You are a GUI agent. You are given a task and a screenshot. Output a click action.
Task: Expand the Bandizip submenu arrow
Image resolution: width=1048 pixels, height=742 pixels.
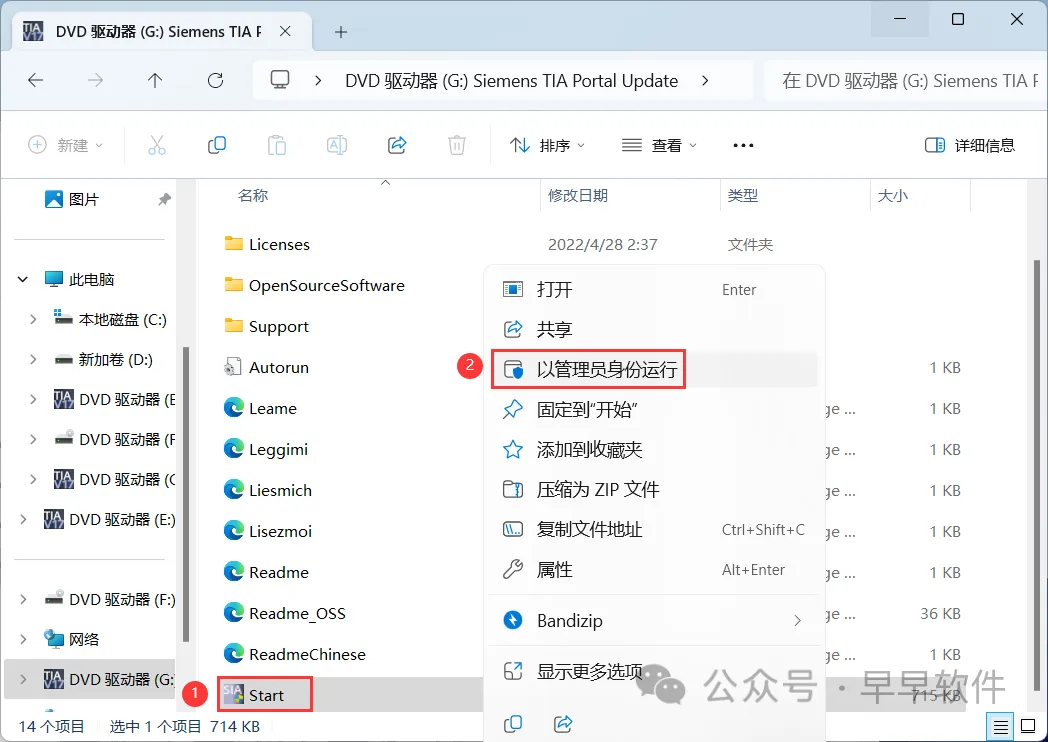point(797,621)
